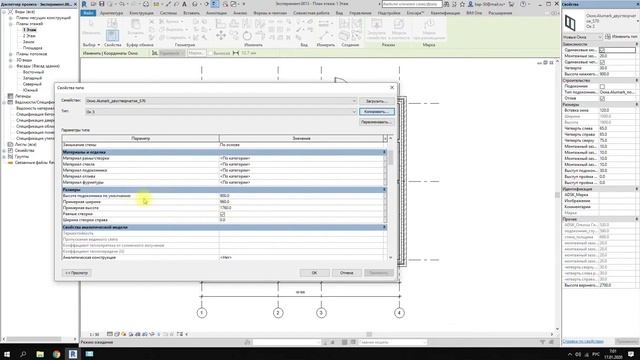Open the Windows Start menu
Viewport: 640px width, 360px height.
[x=7, y=354]
